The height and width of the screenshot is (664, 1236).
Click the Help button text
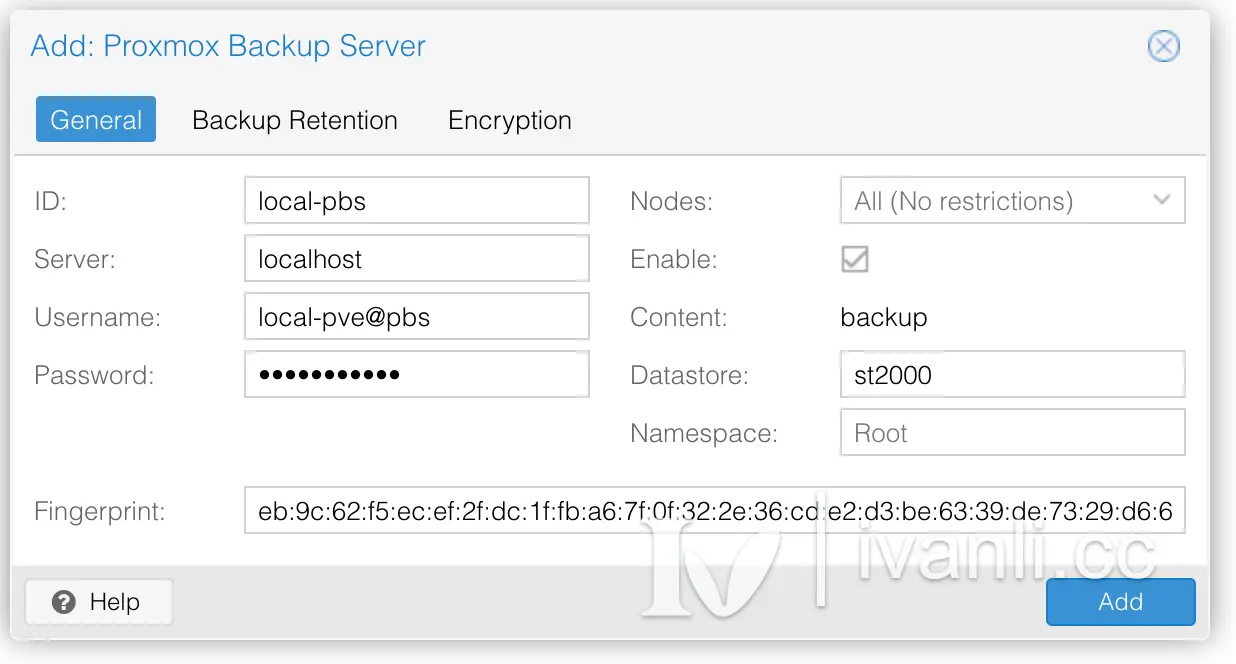point(115,602)
